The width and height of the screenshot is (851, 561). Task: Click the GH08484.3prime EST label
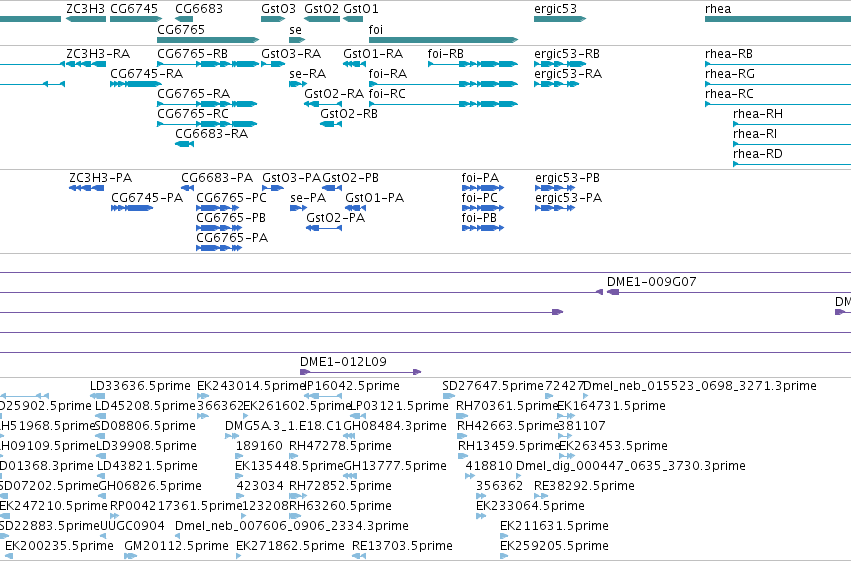(395, 426)
